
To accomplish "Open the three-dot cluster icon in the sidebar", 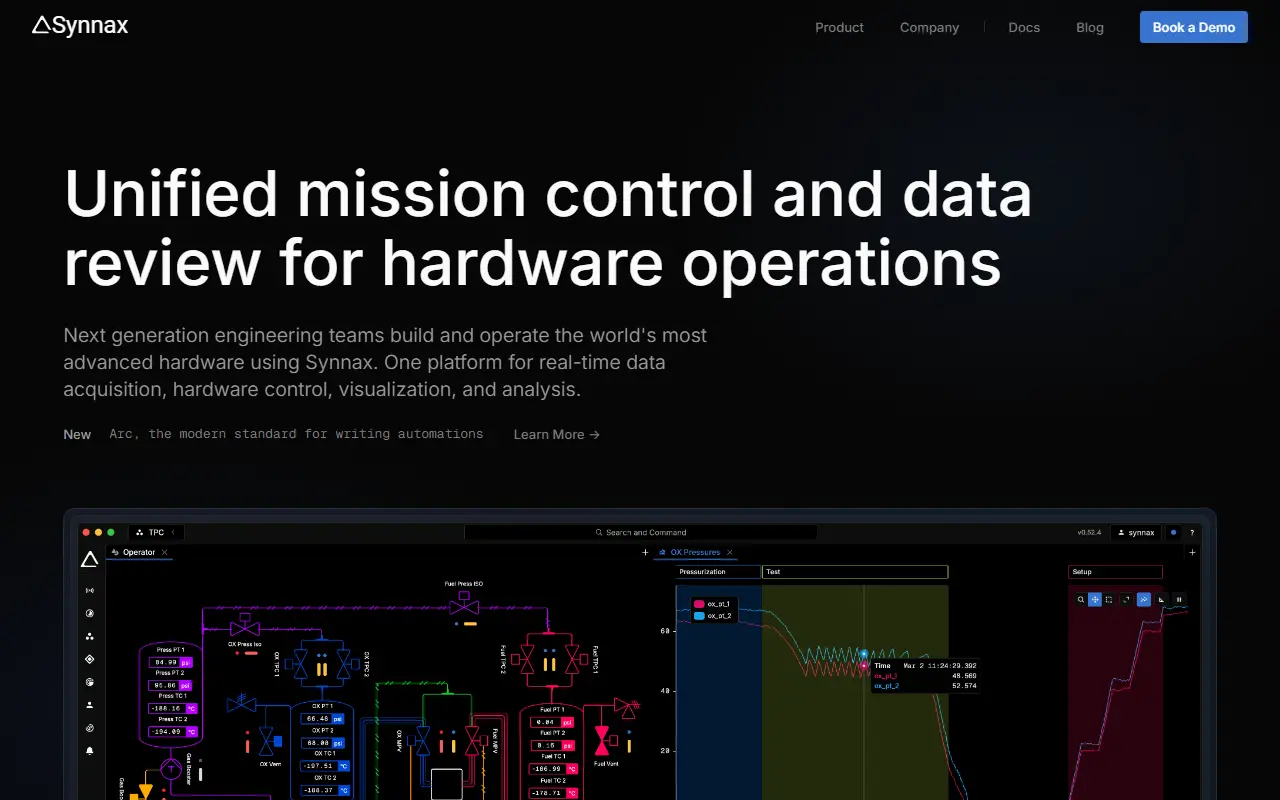I will point(90,636).
